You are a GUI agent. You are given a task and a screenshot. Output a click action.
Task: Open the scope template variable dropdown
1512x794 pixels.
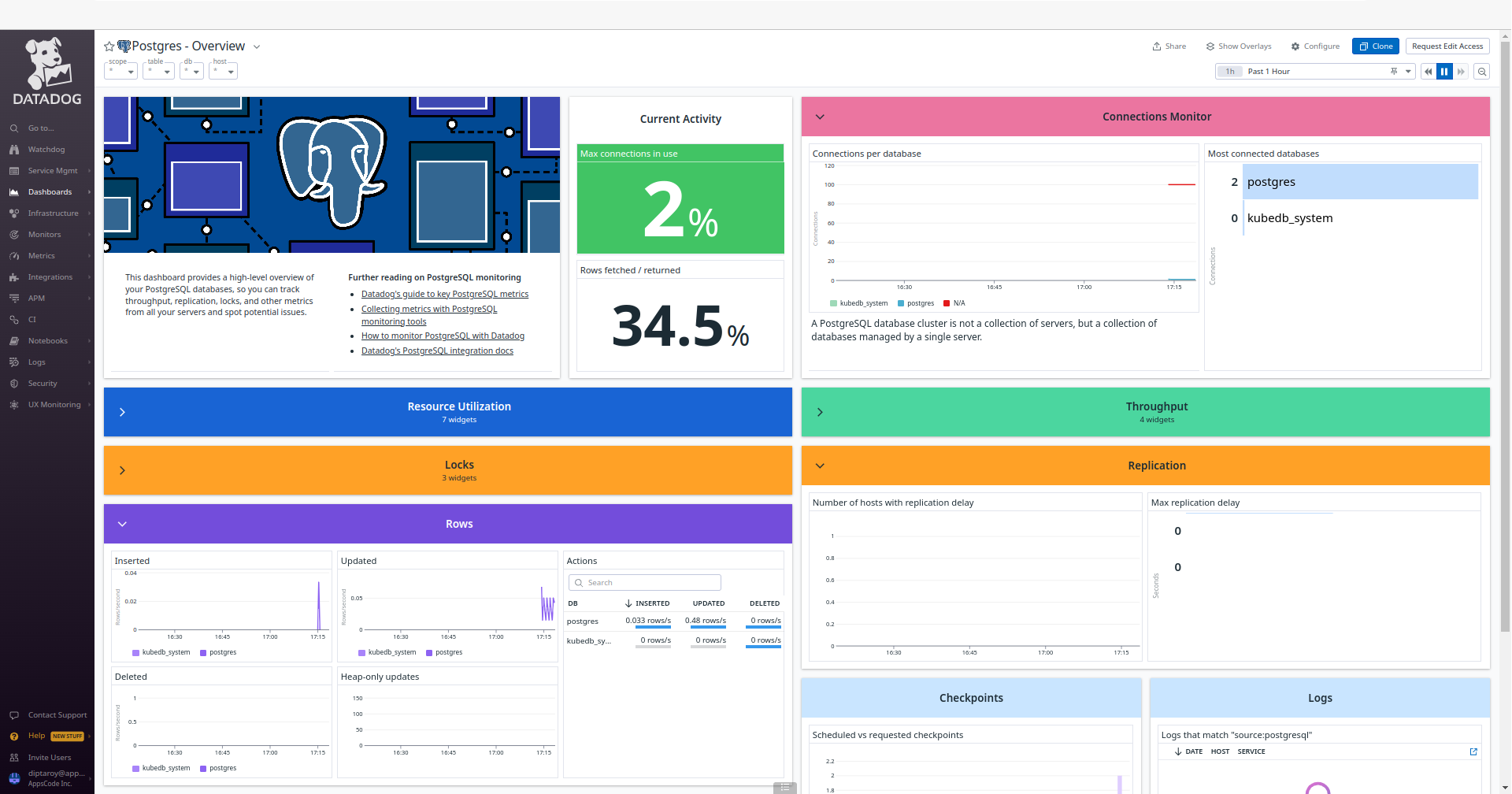coord(120,72)
